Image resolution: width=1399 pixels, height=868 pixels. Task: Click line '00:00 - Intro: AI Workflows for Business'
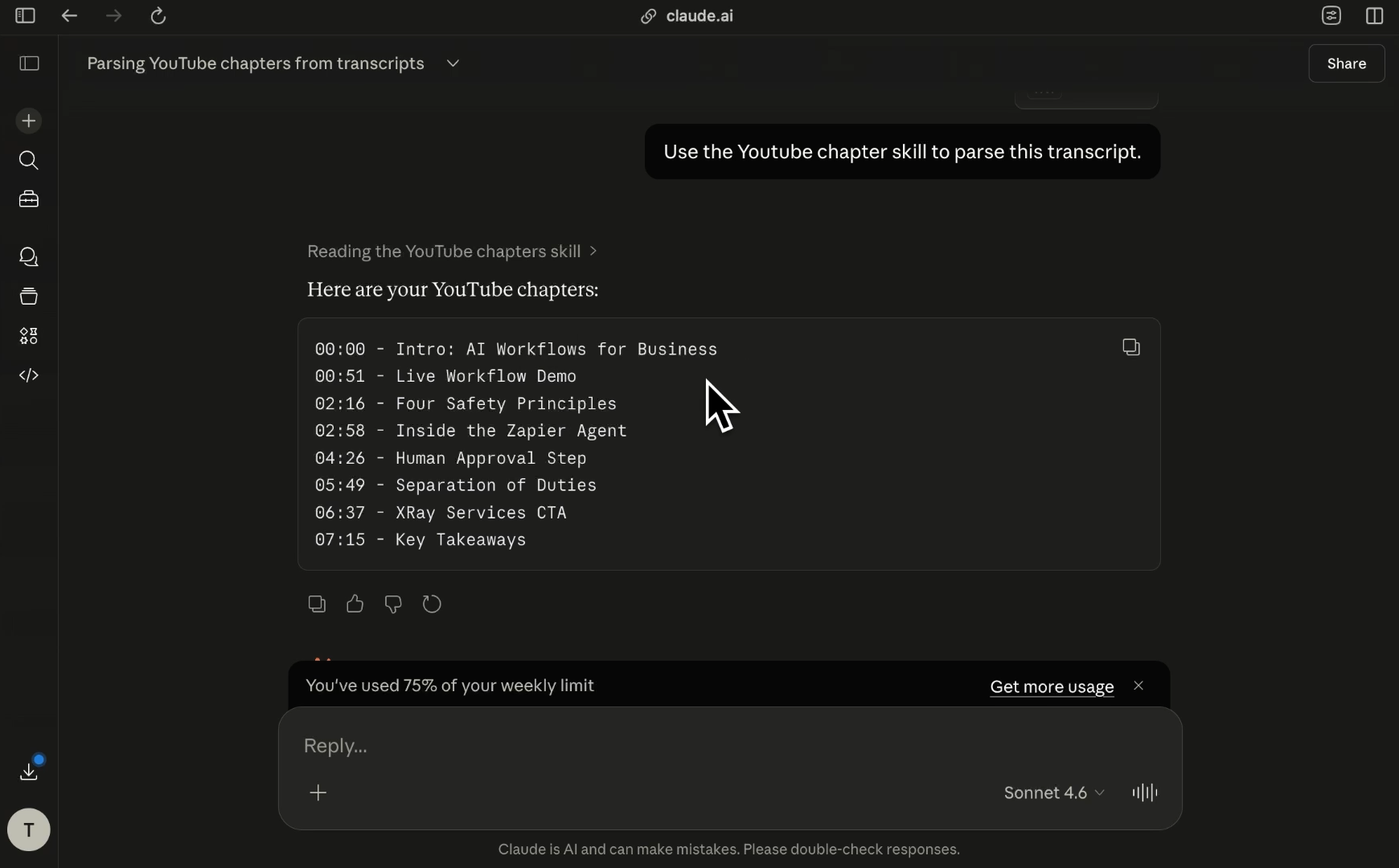click(516, 350)
